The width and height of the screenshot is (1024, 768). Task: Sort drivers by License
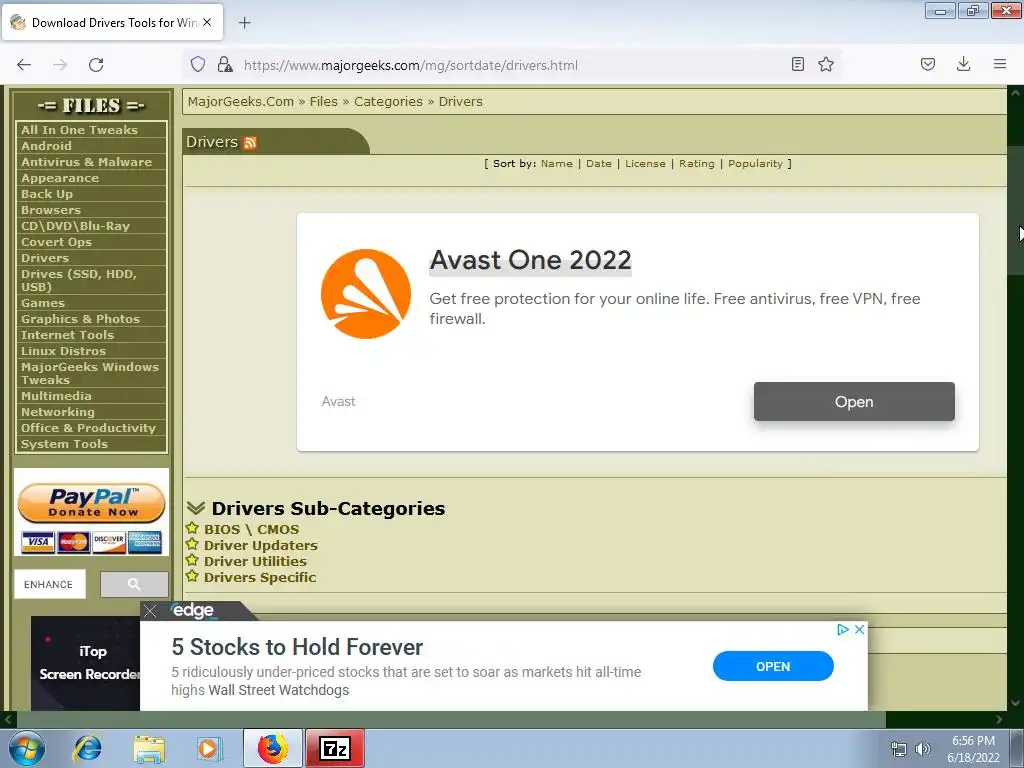[x=645, y=163]
